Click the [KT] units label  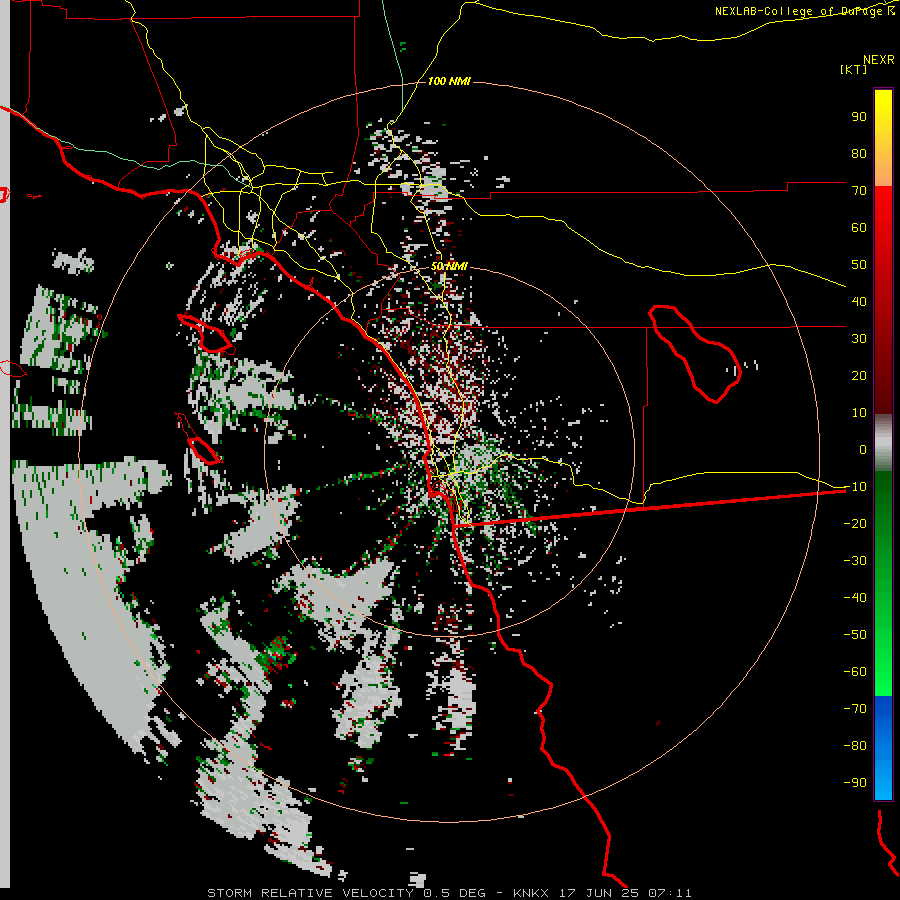click(854, 69)
